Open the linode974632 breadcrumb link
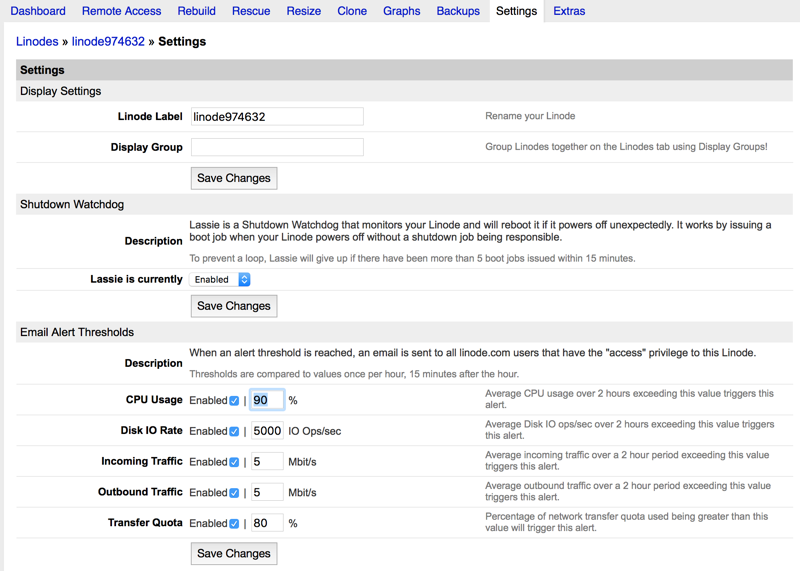This screenshot has width=800, height=571. click(108, 42)
